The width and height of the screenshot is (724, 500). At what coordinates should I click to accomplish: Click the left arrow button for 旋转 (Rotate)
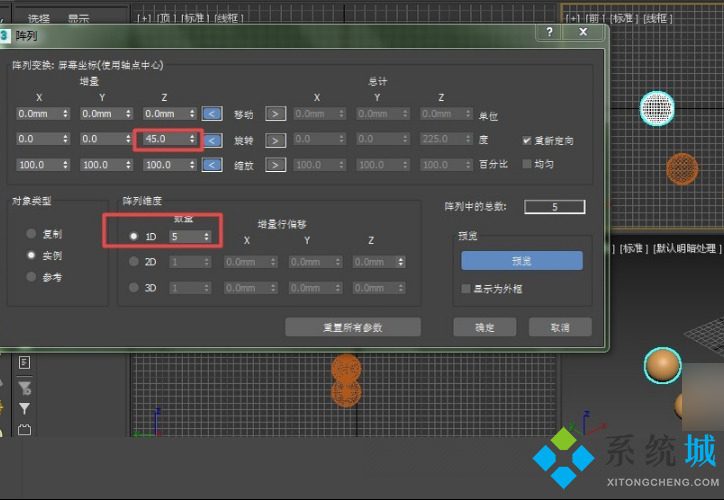(x=212, y=140)
